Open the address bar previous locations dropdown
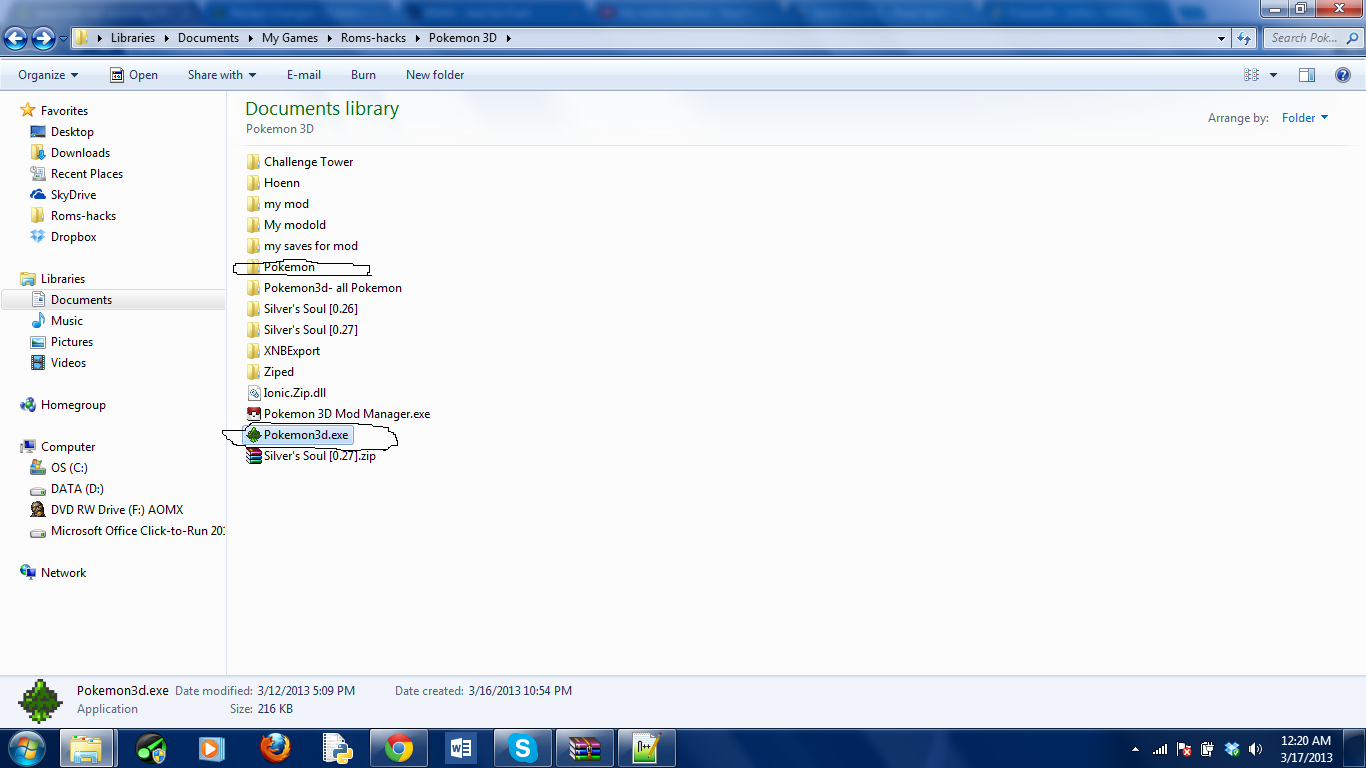 point(1222,38)
